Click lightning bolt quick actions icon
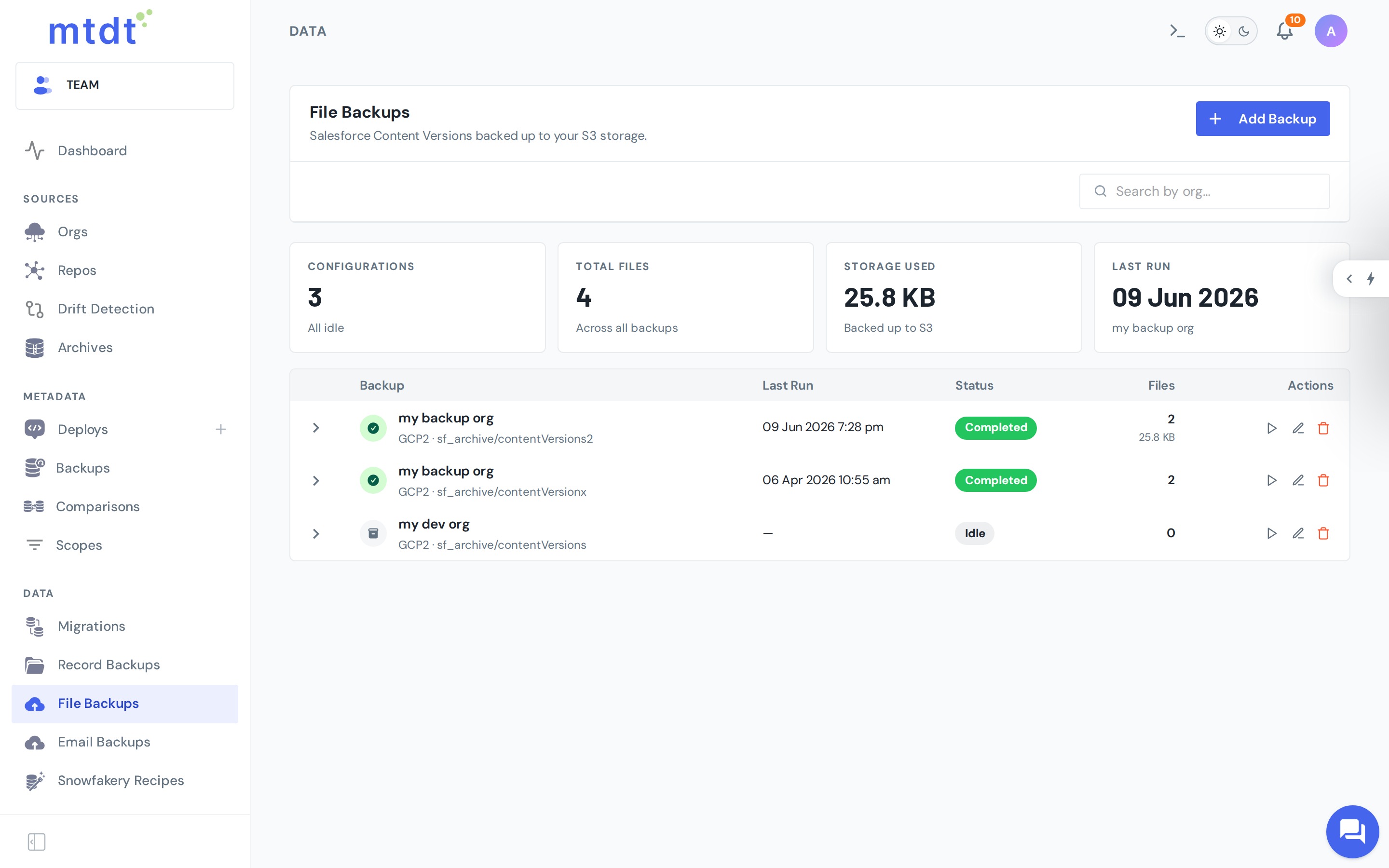This screenshot has width=1389, height=868. [1371, 279]
